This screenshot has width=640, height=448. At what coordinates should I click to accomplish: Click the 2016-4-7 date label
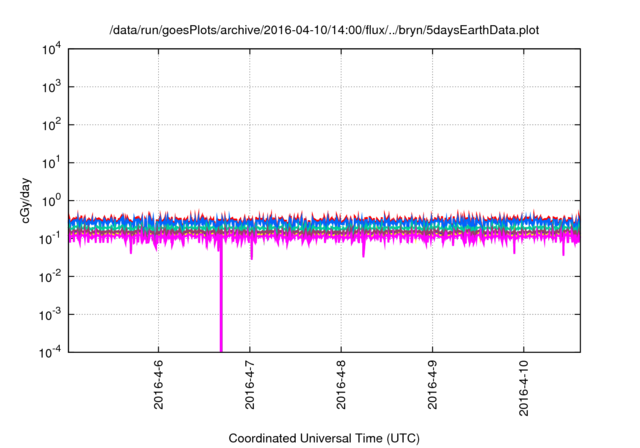click(x=250, y=384)
